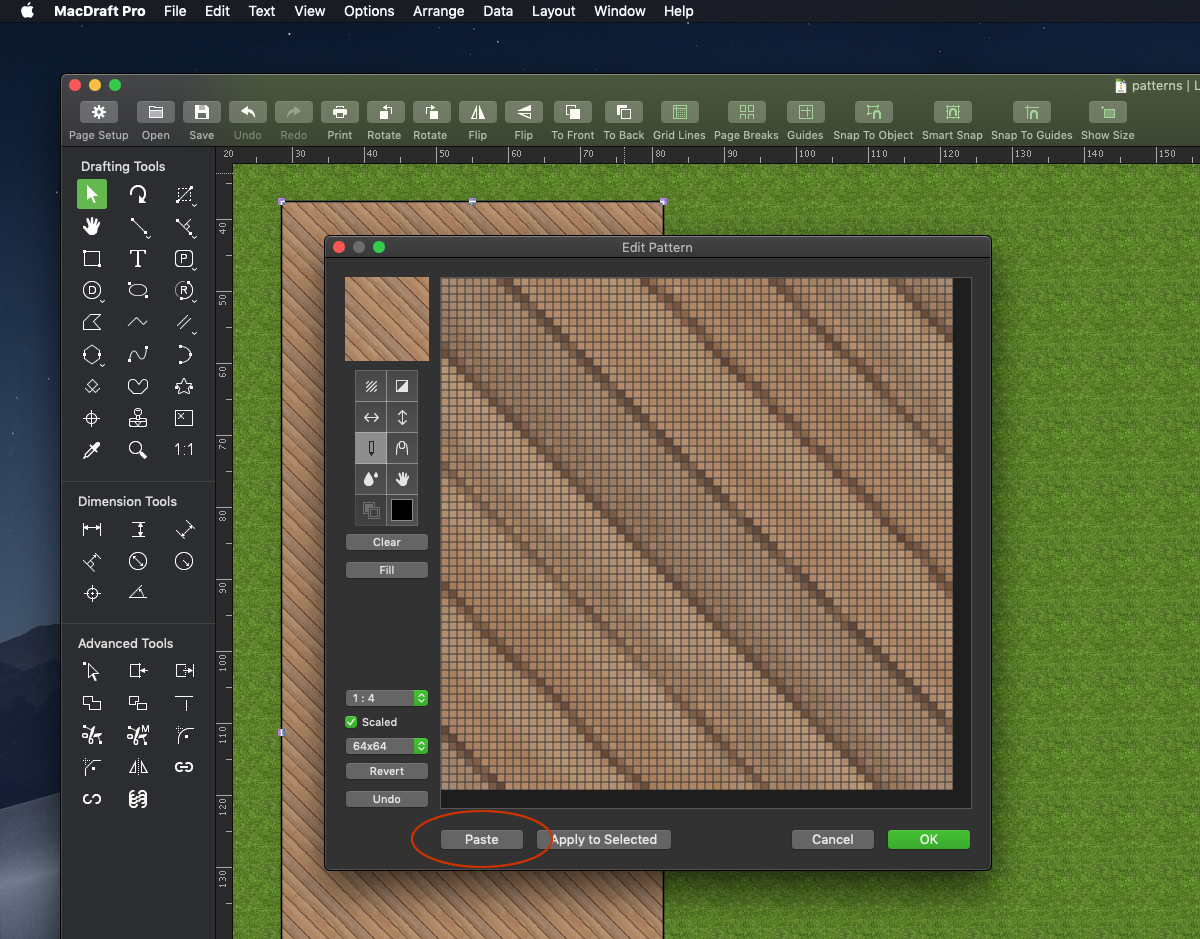Select the pencil tool in Edit Pattern
This screenshot has height=939, width=1200.
(x=371, y=448)
